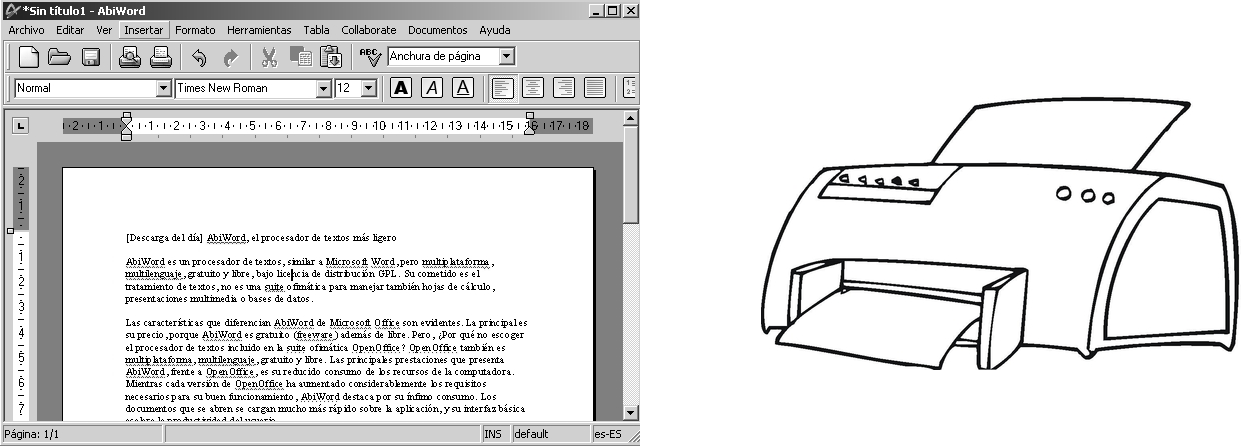
Task: Open the Herramientas menu
Action: coord(259,30)
